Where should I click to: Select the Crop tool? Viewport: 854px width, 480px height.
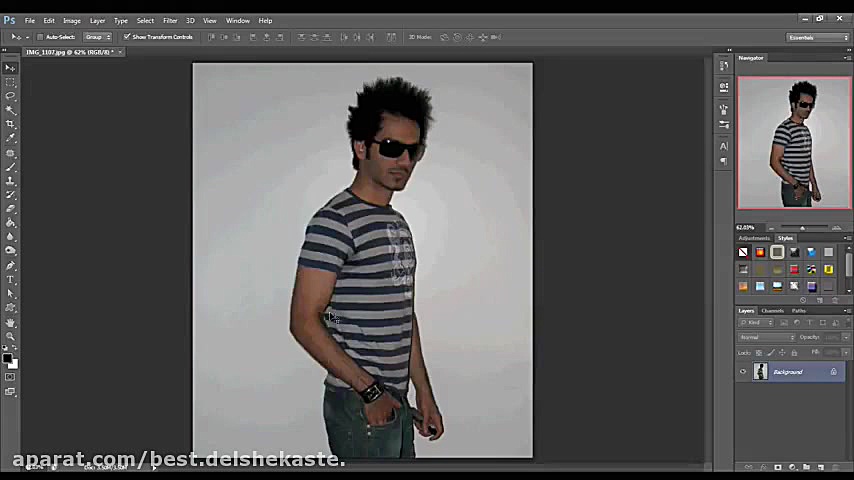(10, 124)
